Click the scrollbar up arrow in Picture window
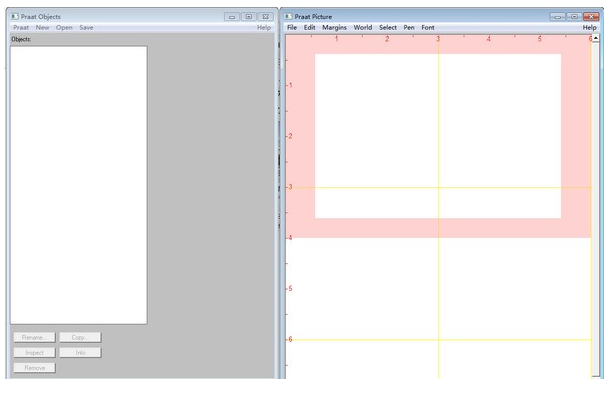The height and width of the screenshot is (395, 615). [596, 38]
